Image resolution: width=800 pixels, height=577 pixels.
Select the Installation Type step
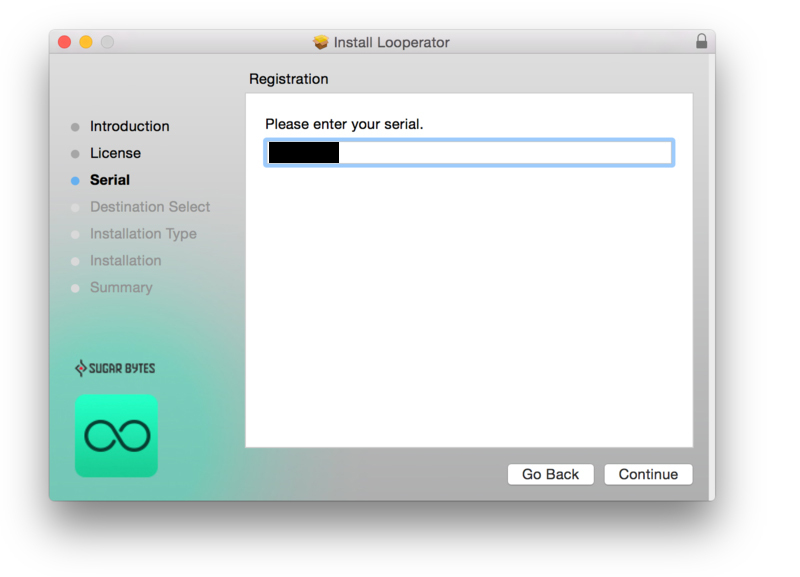(143, 234)
